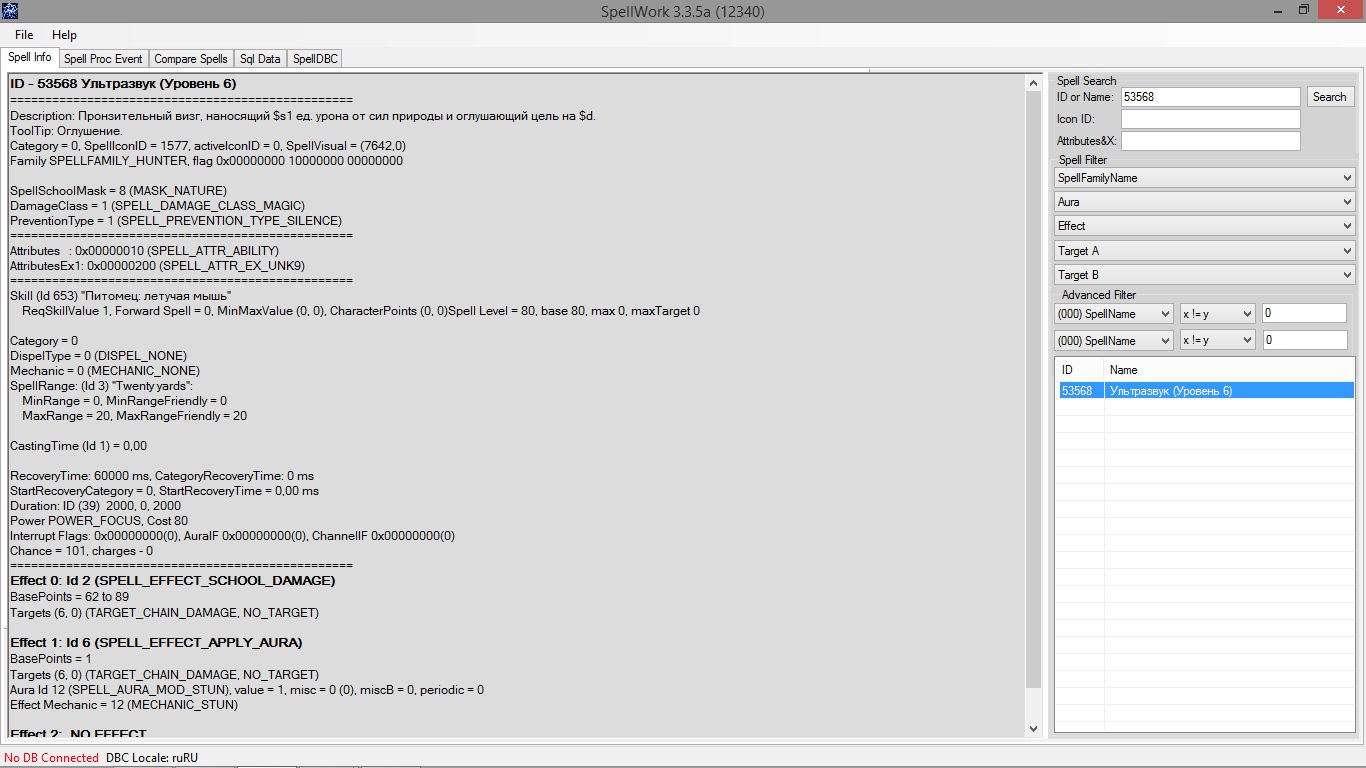Image resolution: width=1366 pixels, height=768 pixels.
Task: Click the 'Aura Id 12 (SPELL_AURA_MOD_STUN)' line
Action: pos(247,690)
